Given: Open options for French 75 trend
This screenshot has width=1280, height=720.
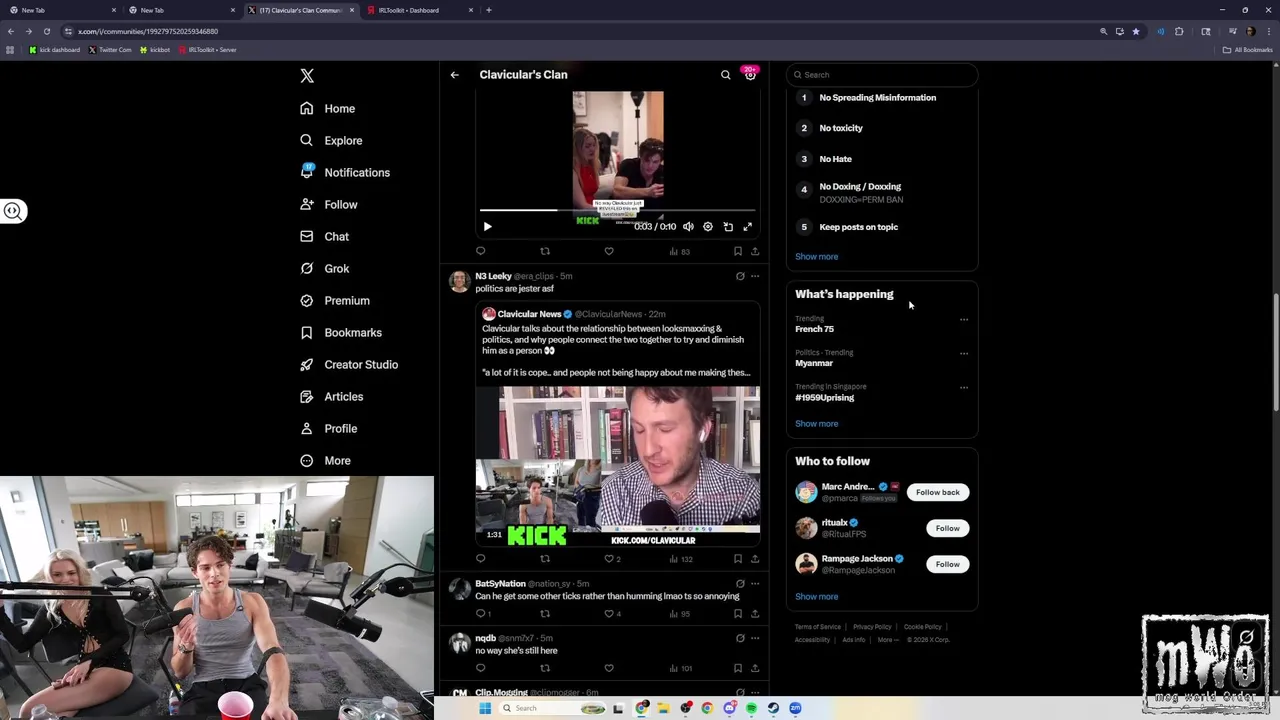Looking at the screenshot, I should pos(964,320).
